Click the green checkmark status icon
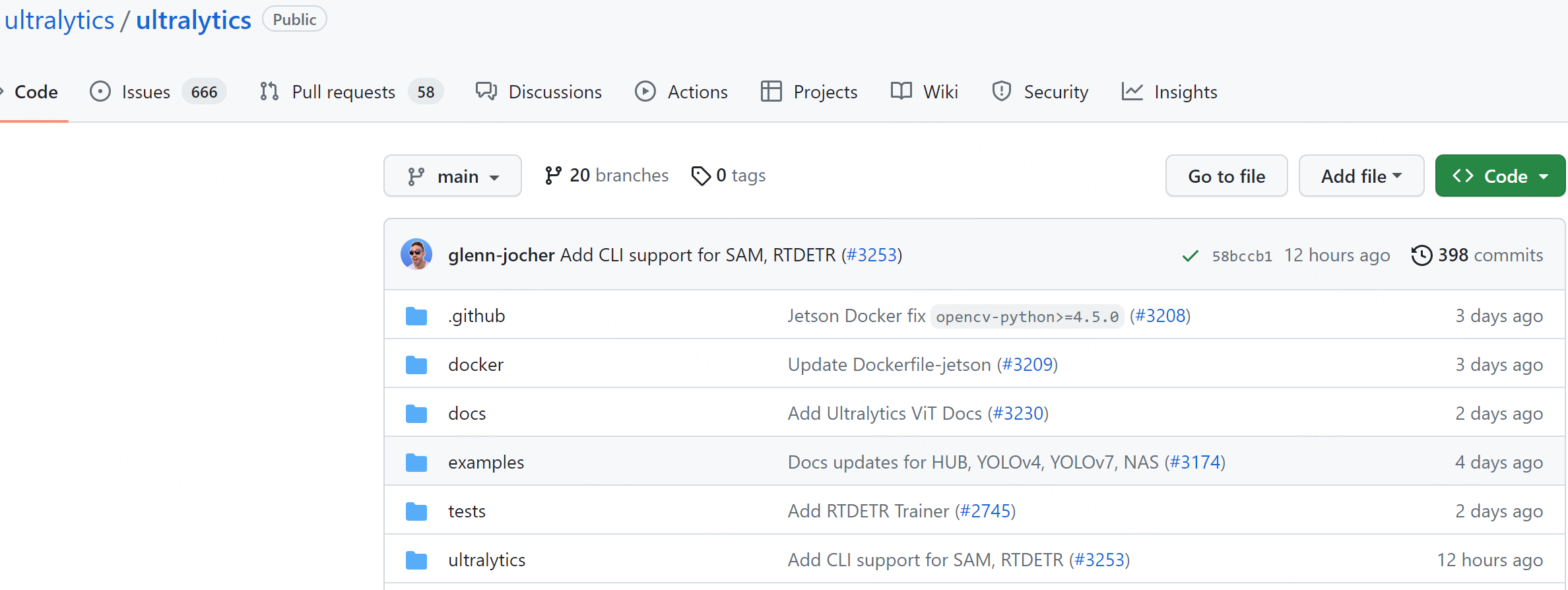The height and width of the screenshot is (590, 1568). (x=1190, y=255)
